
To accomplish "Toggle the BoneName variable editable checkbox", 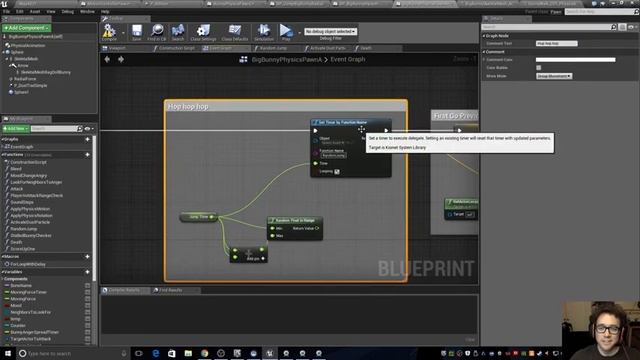I will 87,286.
